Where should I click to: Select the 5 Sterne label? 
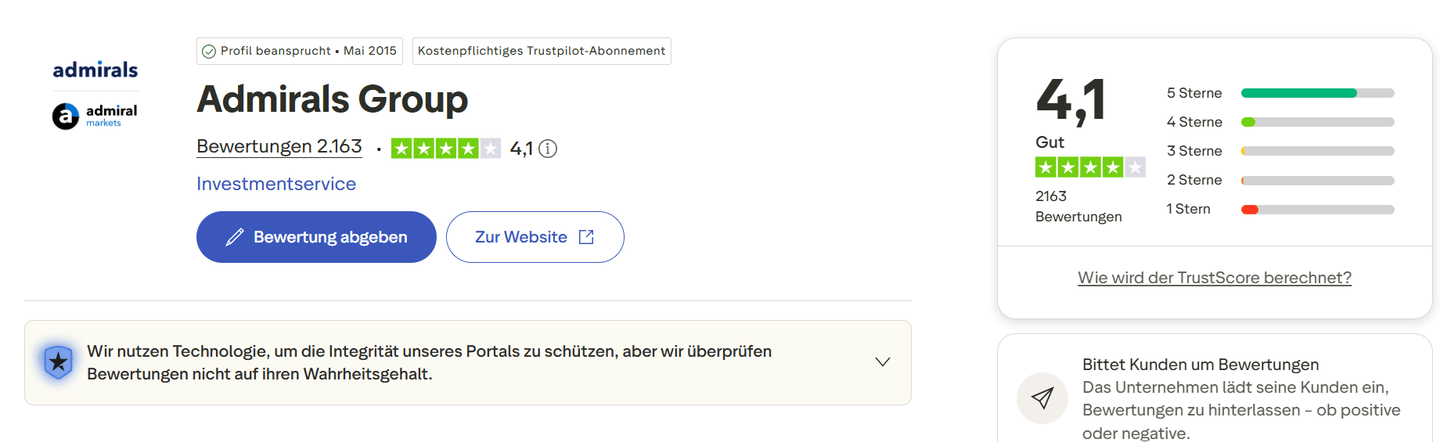click(1194, 93)
